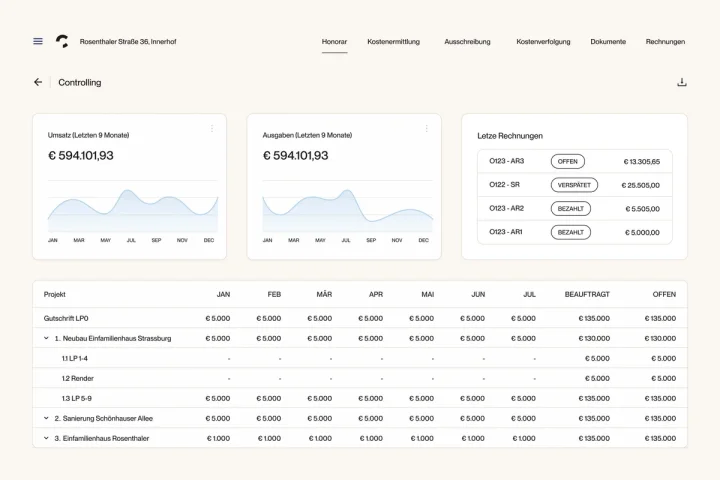Open the Ausgaben card three-dot menu
The width and height of the screenshot is (720, 480).
(x=427, y=129)
